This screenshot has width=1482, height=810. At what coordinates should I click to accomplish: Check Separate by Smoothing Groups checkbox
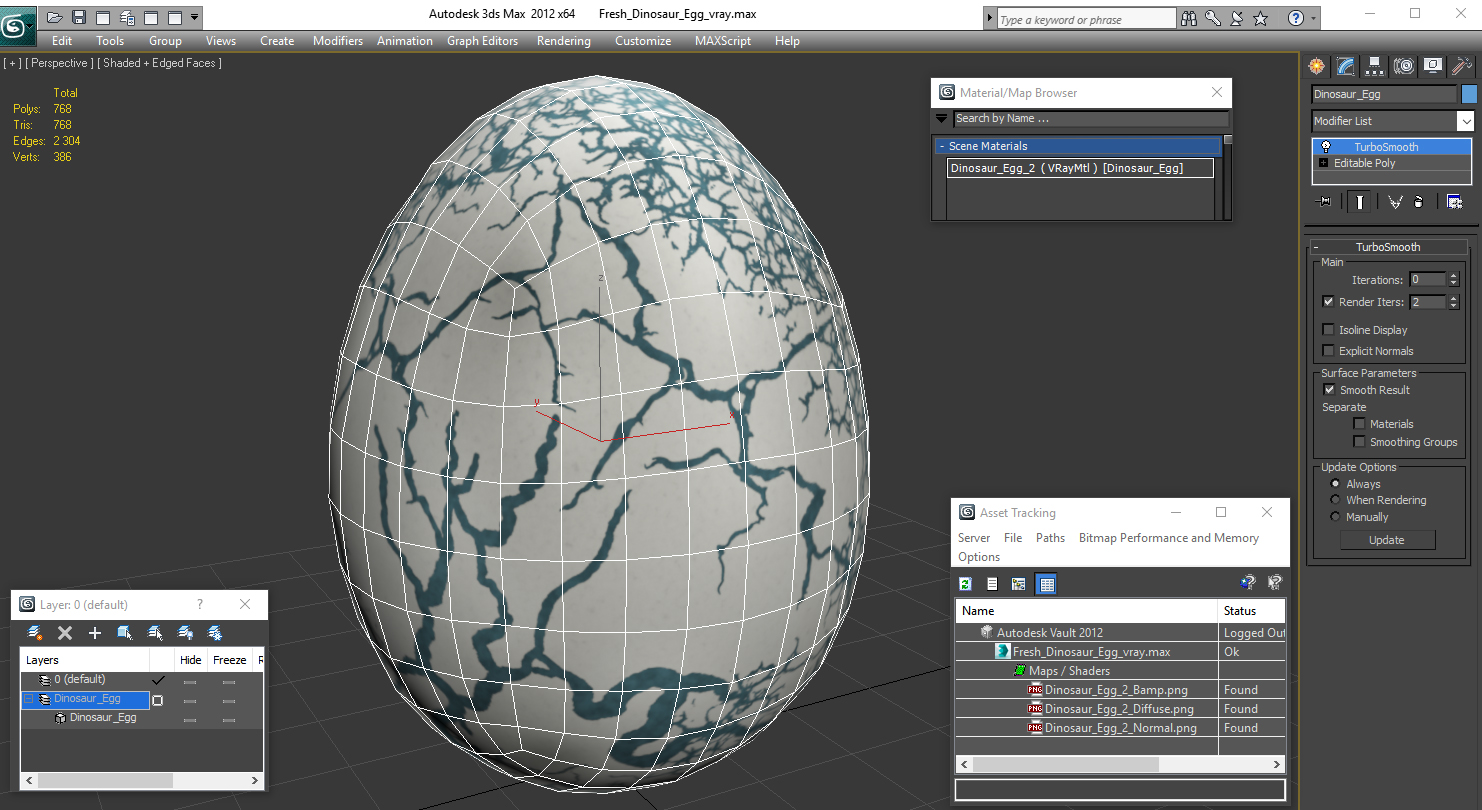coord(1359,441)
